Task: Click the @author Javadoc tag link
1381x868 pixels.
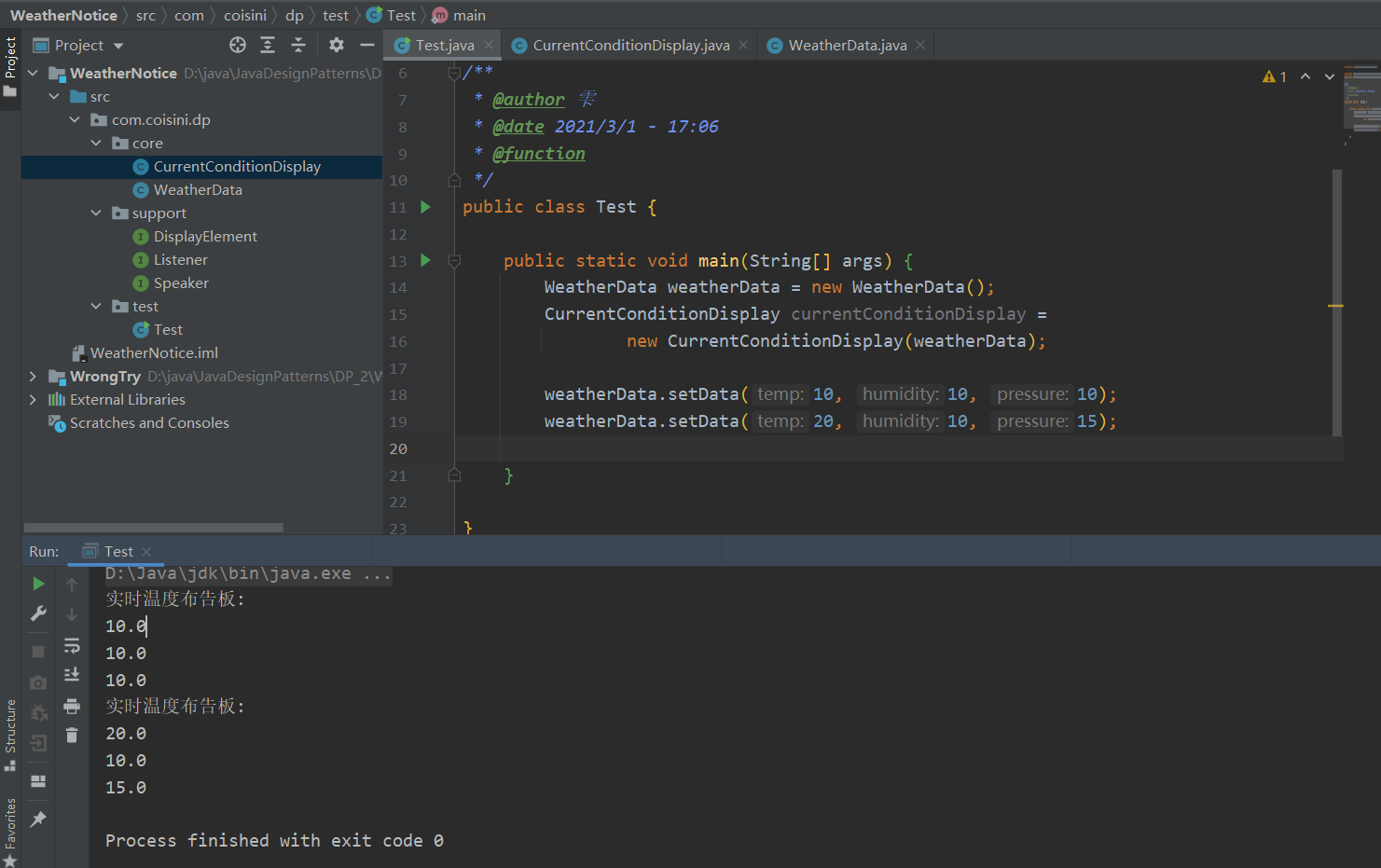Action: (528, 100)
